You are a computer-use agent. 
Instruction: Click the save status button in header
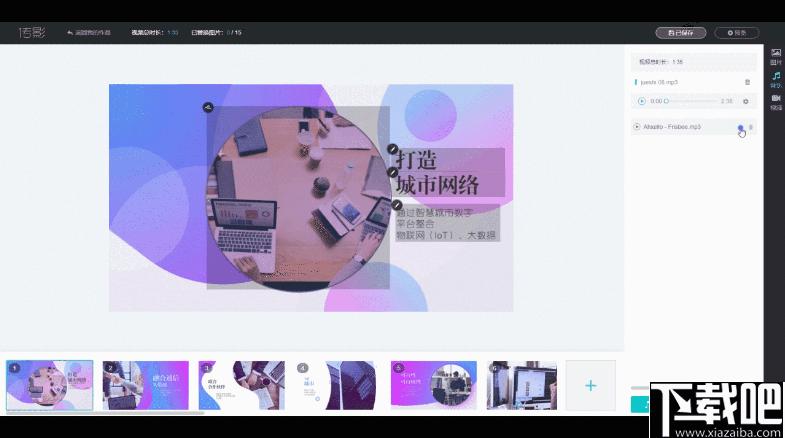coord(681,33)
